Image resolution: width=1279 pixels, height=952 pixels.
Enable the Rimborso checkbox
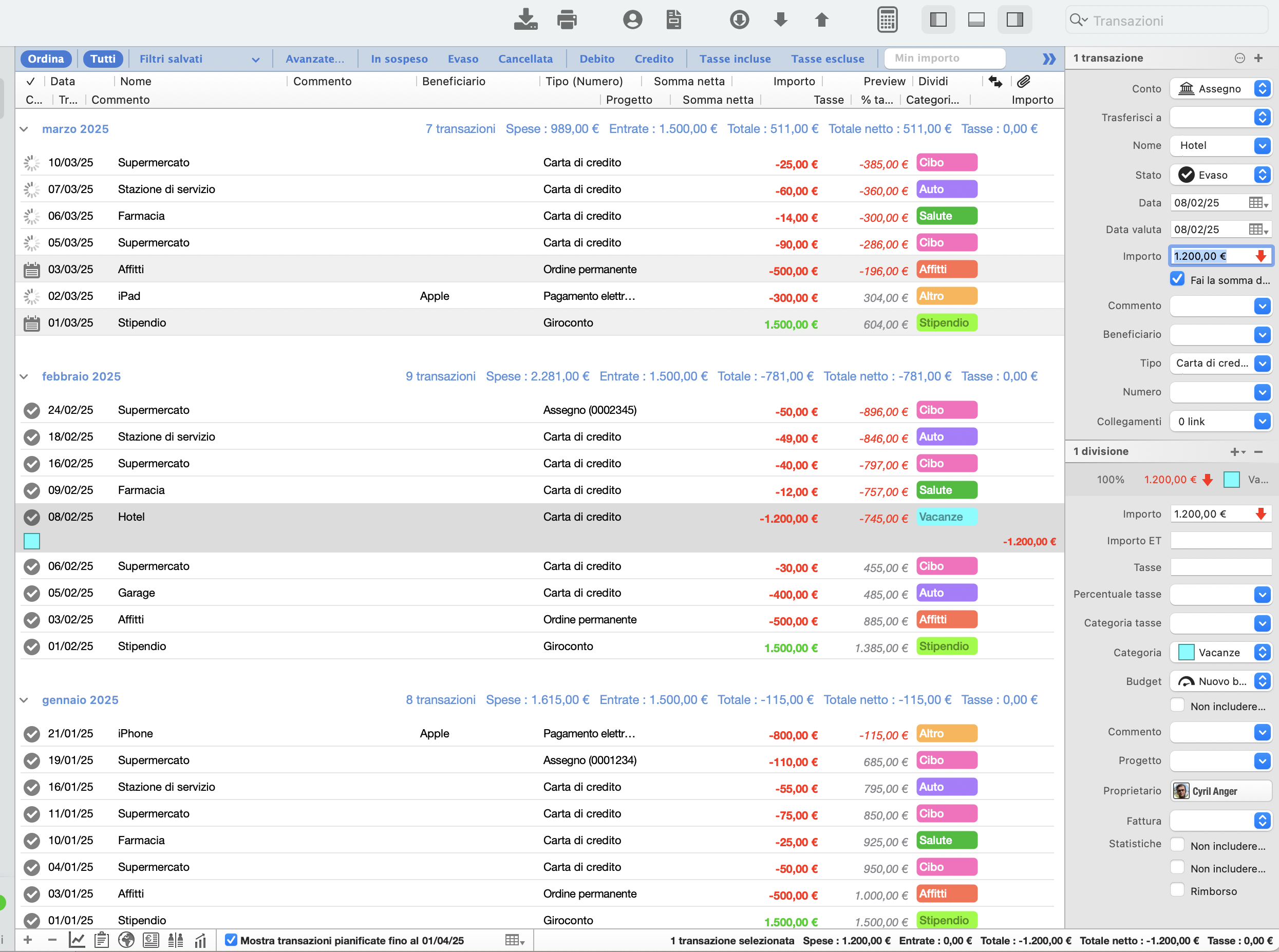1178,890
